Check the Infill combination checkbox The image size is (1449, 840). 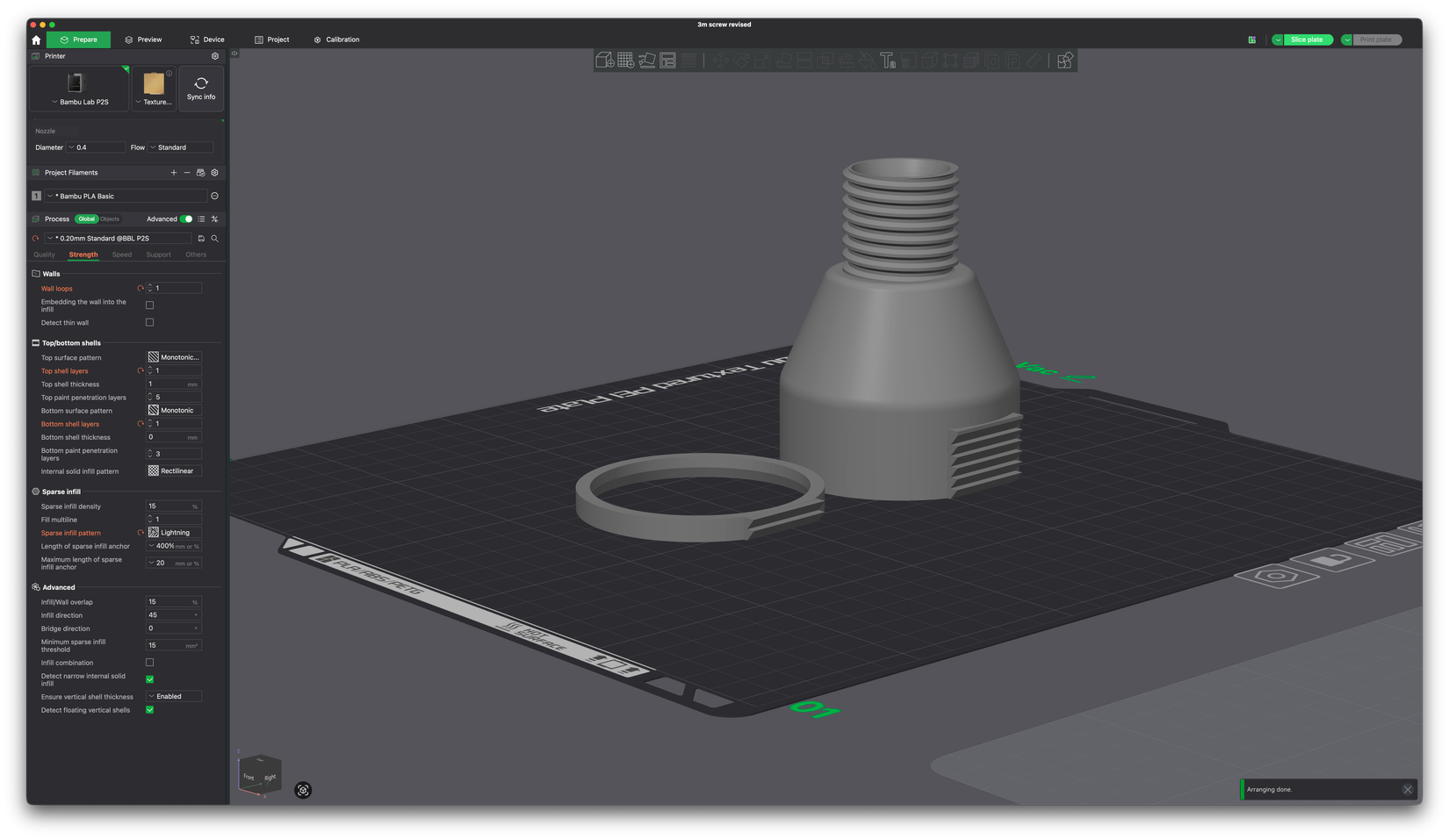[149, 663]
